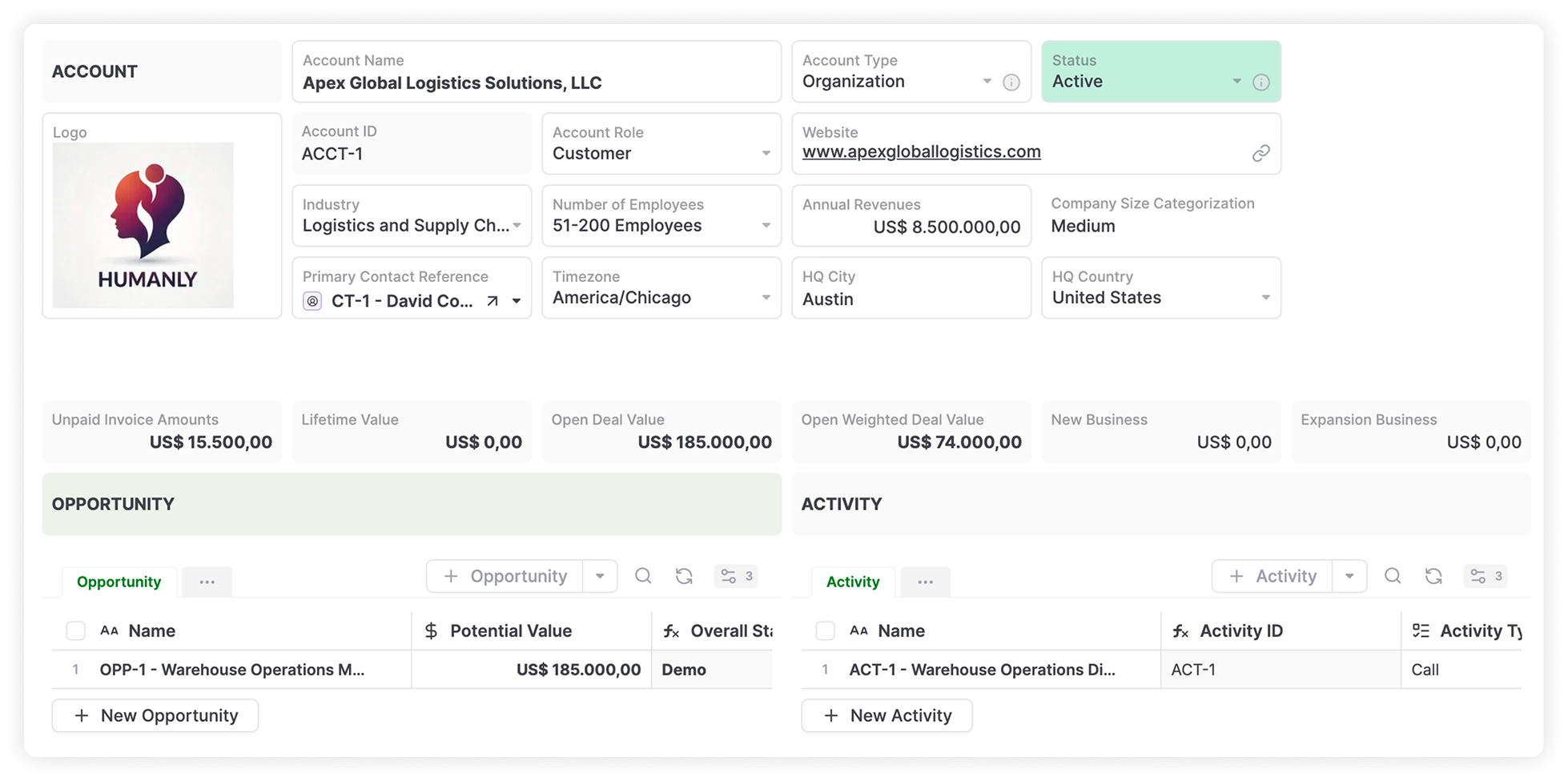Click the Account ID ACCT-1 field
Viewport: 1568px width, 781px height.
click(x=412, y=143)
